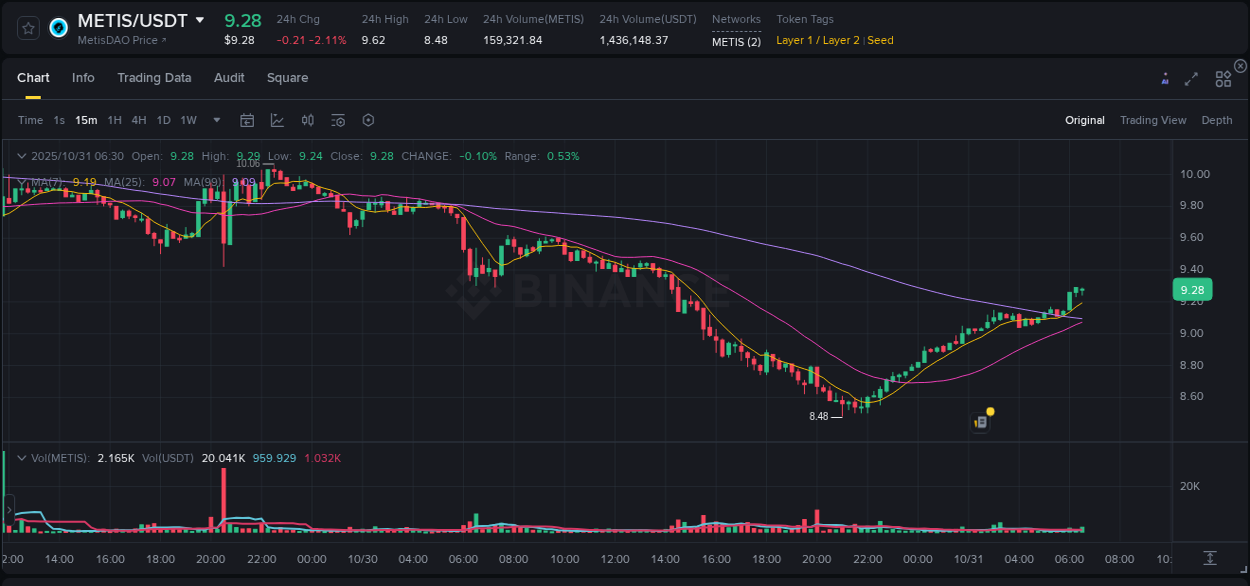Viewport: 1250px width, 586px height.
Task: Open the calendar date-range picker icon
Action: pos(247,120)
